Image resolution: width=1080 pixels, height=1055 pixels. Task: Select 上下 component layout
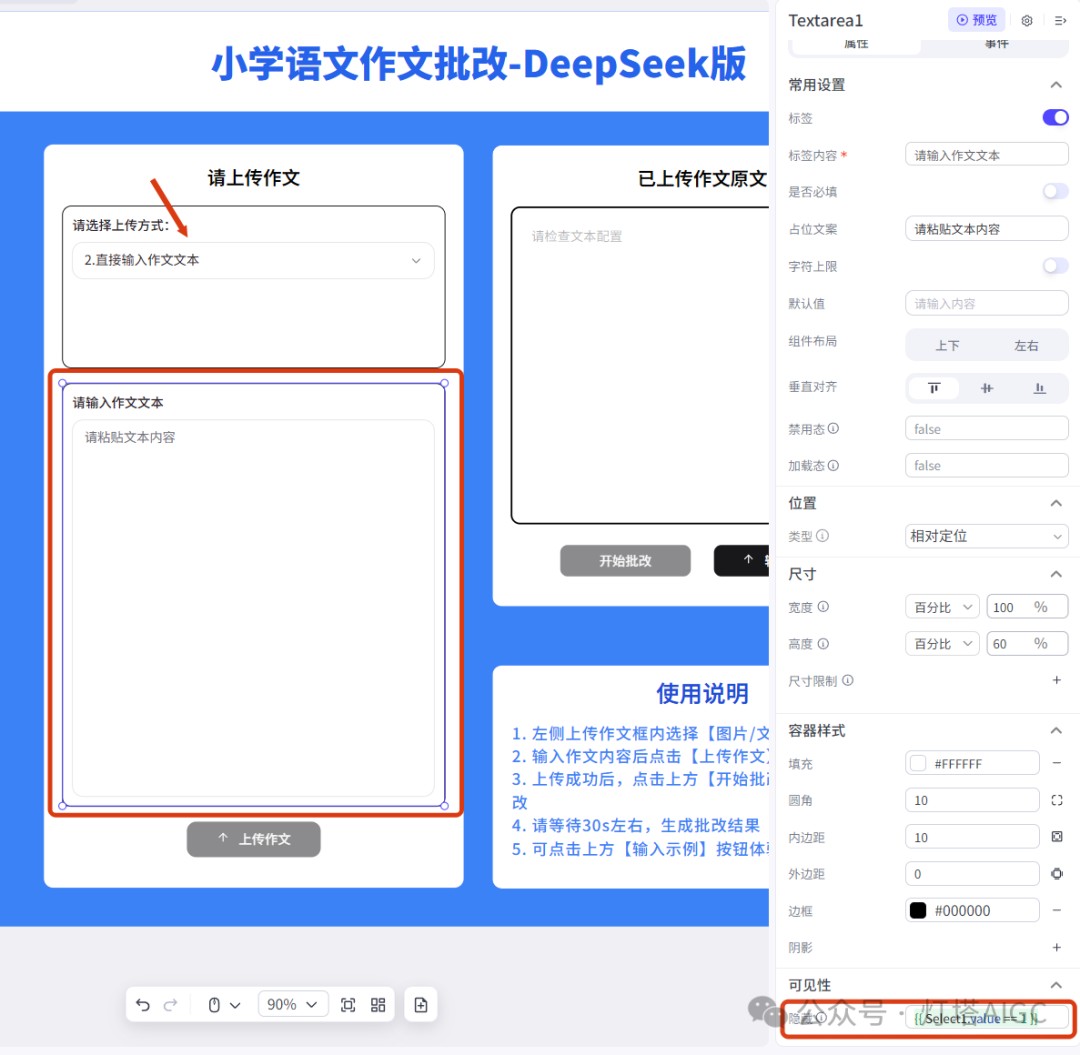click(947, 345)
